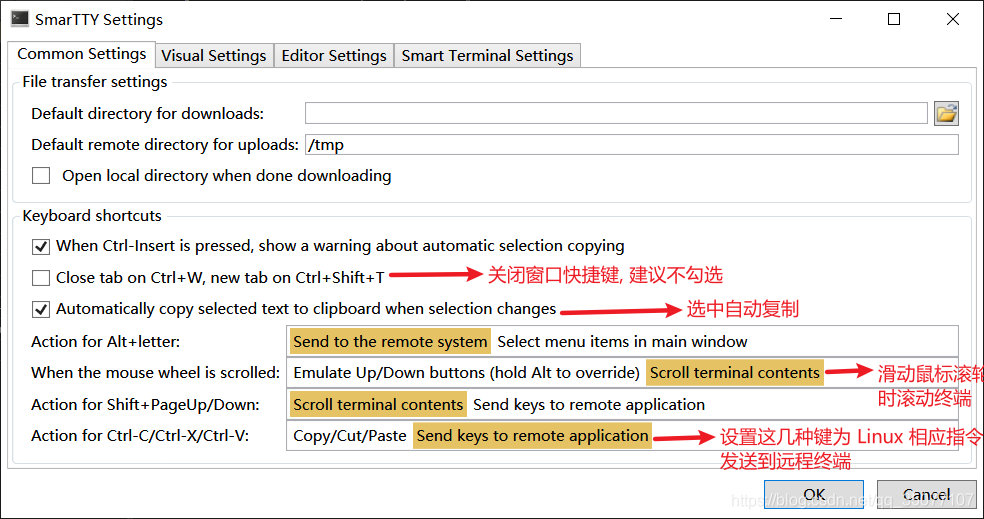The height and width of the screenshot is (519, 984).
Task: Uncheck Automatically copy selected text to clipboard
Action: (x=41, y=309)
